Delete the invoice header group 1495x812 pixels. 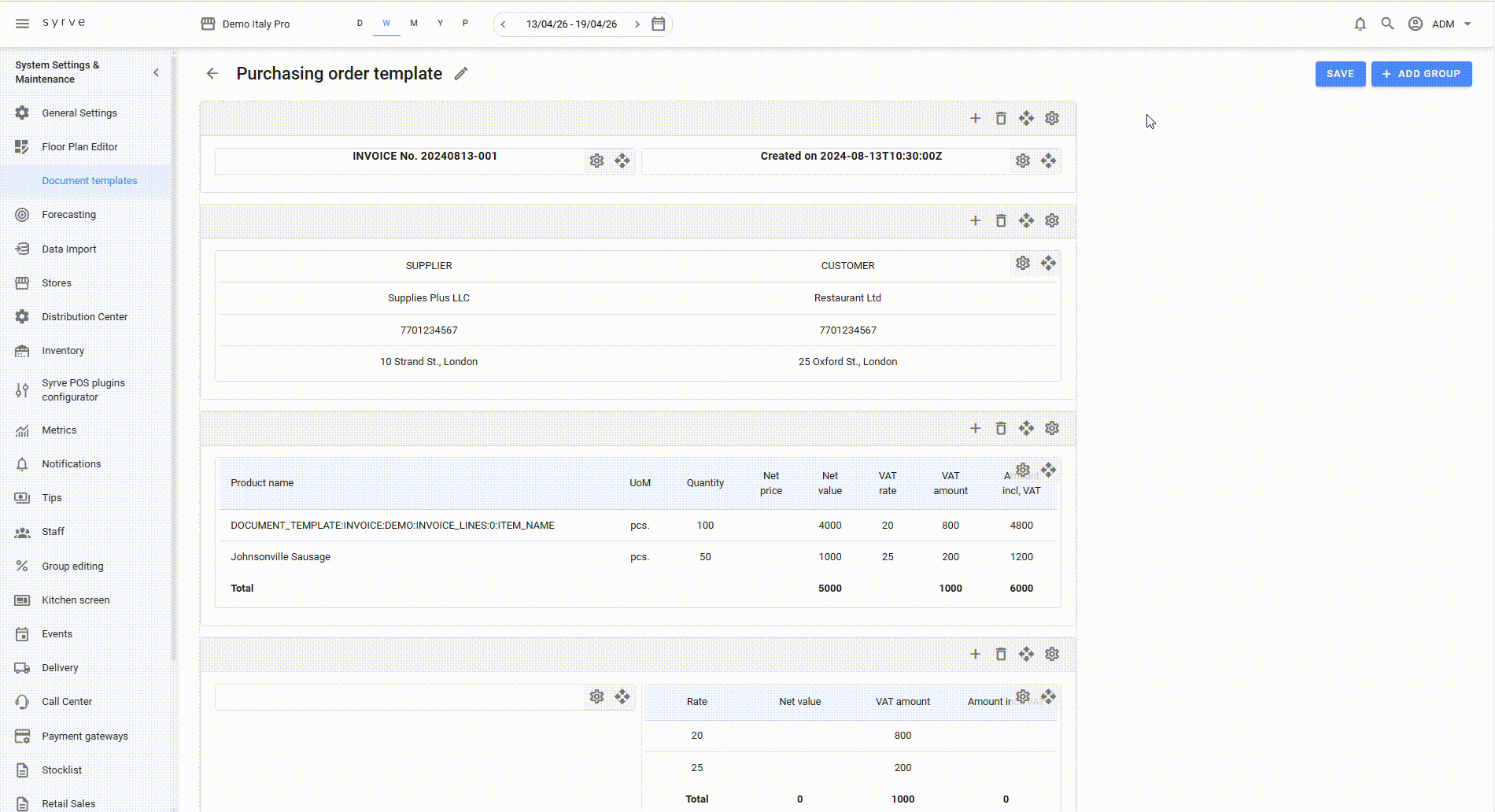pyautogui.click(x=1001, y=118)
